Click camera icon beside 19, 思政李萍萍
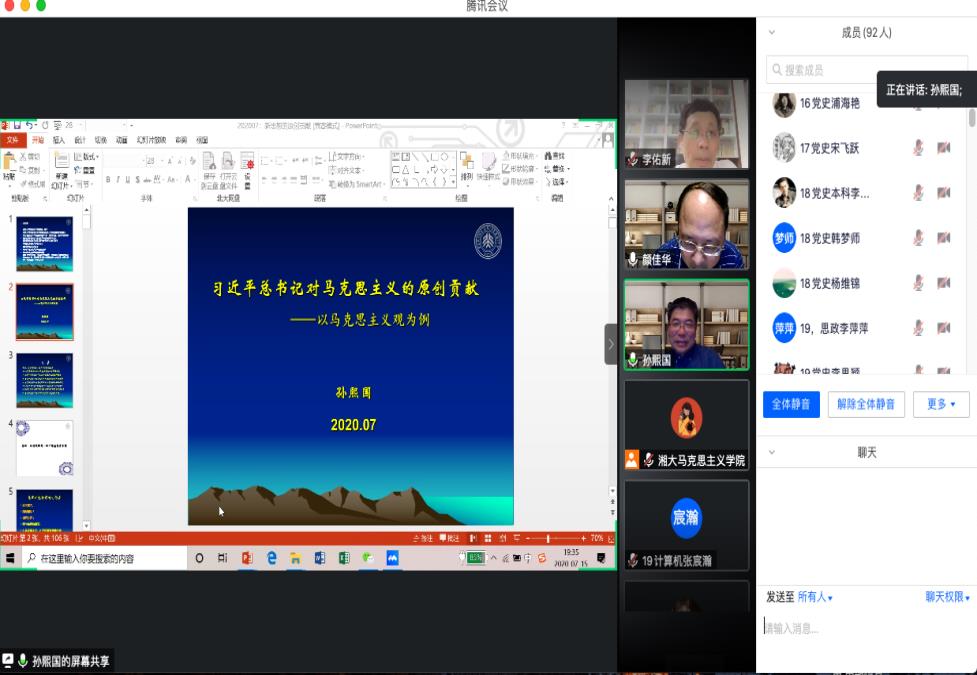977x675 pixels. pos(943,328)
